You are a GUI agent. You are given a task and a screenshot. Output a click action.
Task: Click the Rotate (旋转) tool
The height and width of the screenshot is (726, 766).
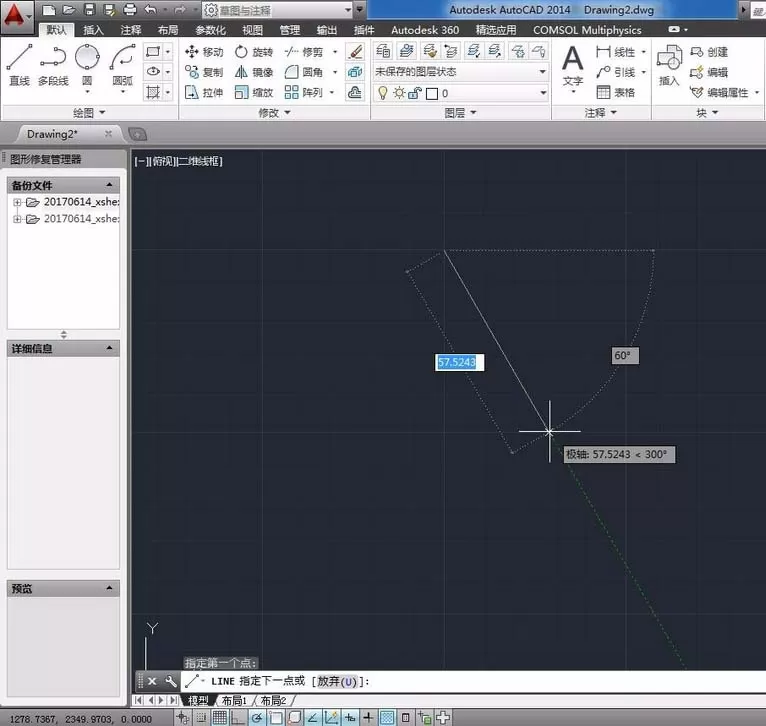click(254, 52)
